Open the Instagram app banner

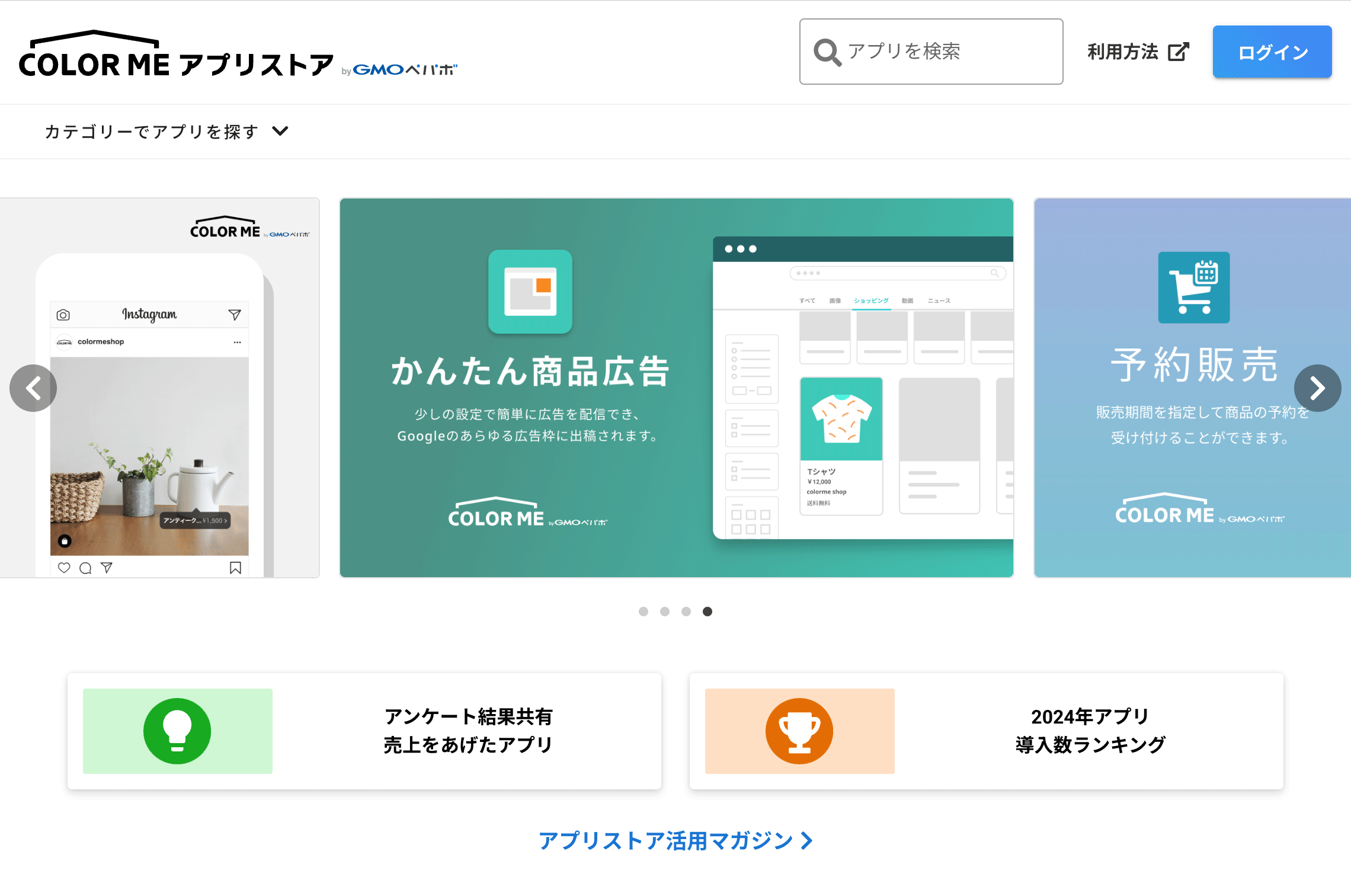[160, 388]
